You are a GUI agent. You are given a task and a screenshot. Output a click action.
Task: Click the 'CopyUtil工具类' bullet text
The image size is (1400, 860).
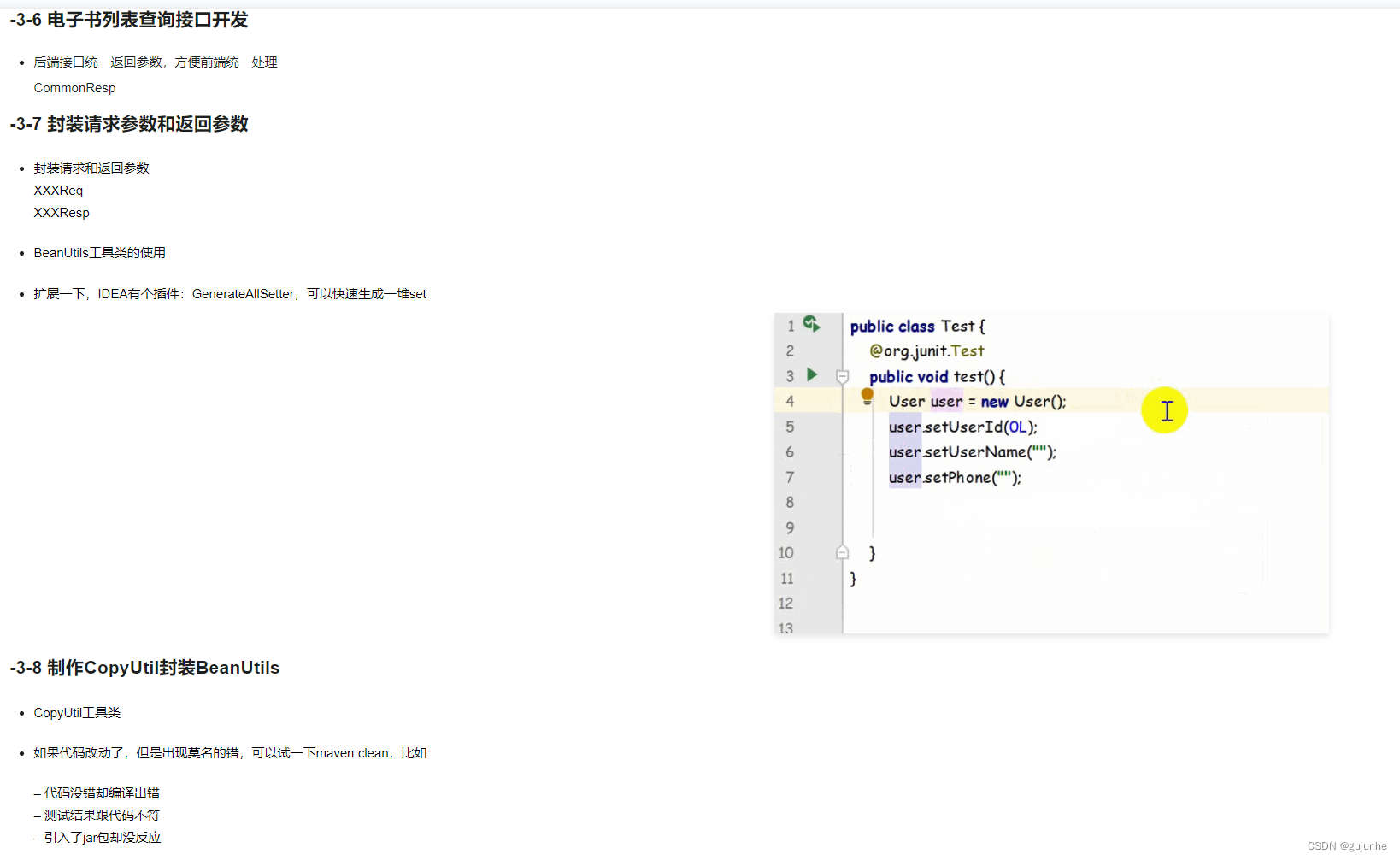coord(77,713)
